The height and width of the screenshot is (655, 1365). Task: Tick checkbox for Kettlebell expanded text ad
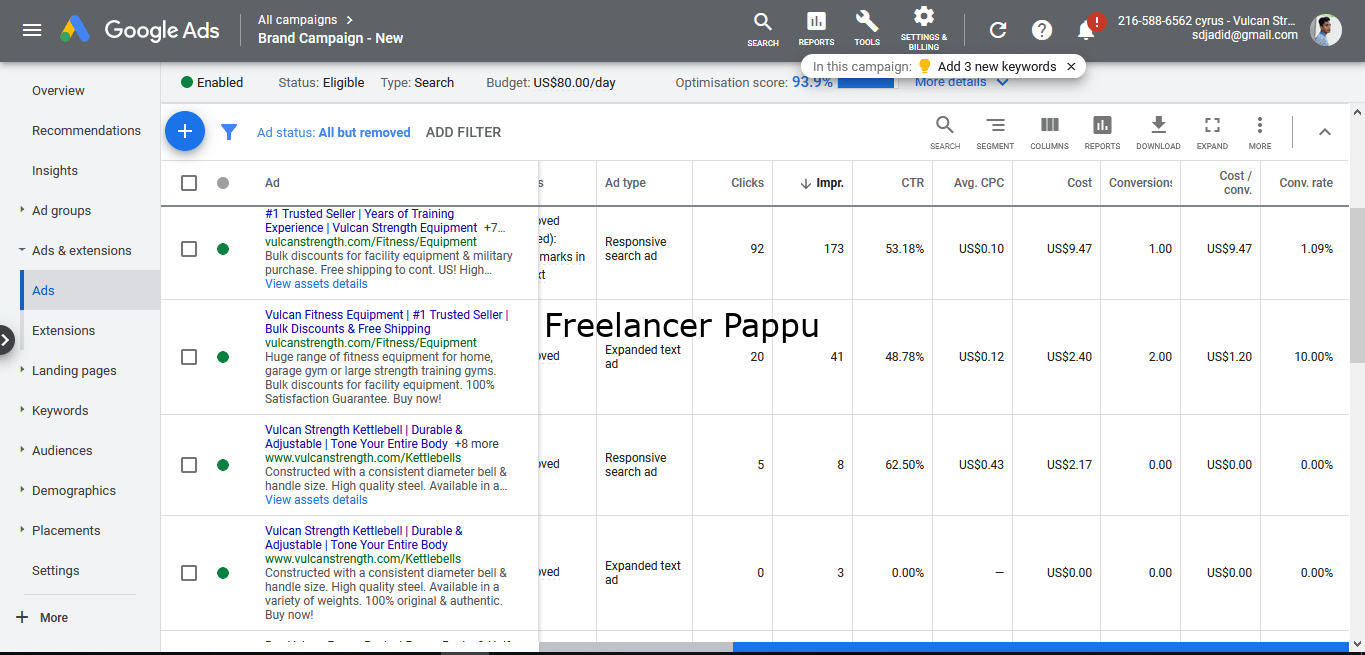(x=189, y=573)
